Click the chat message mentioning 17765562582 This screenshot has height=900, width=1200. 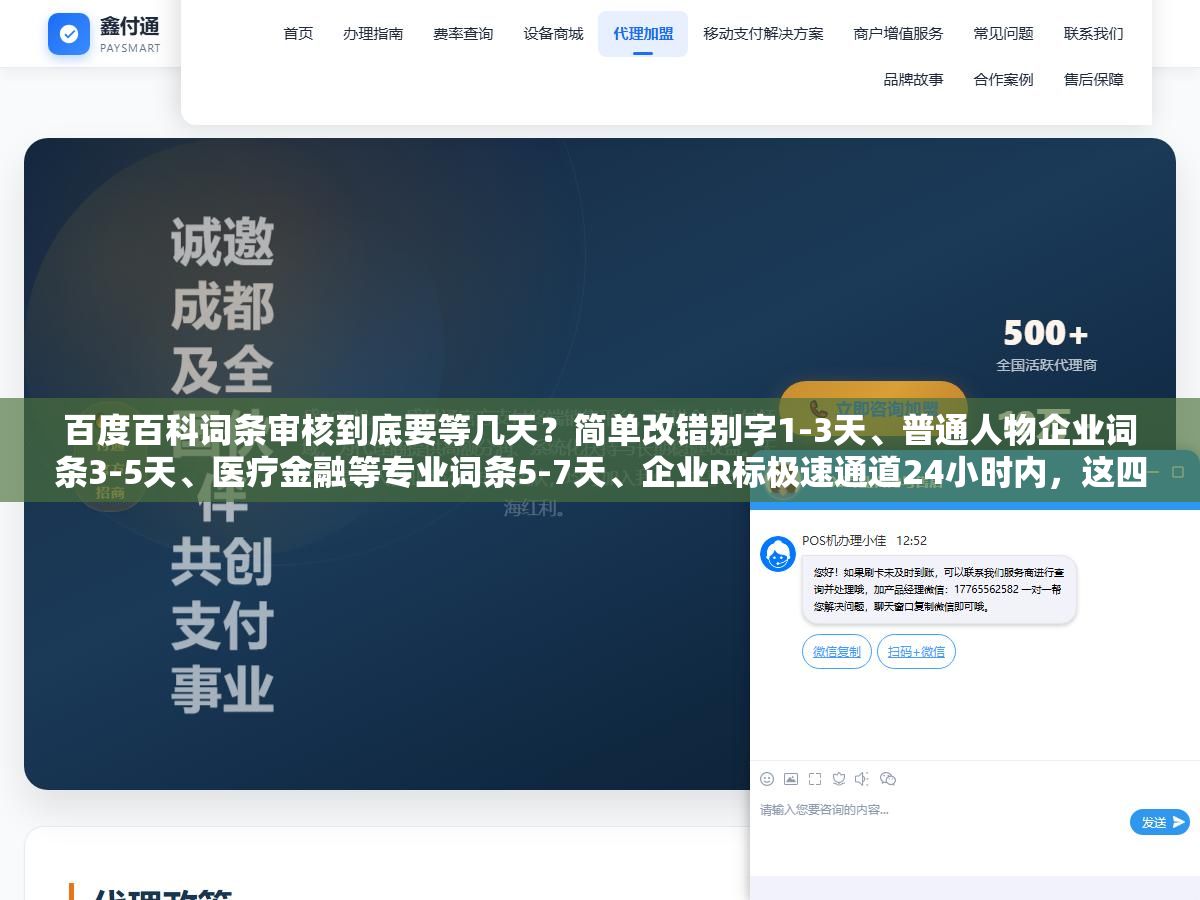click(939, 590)
